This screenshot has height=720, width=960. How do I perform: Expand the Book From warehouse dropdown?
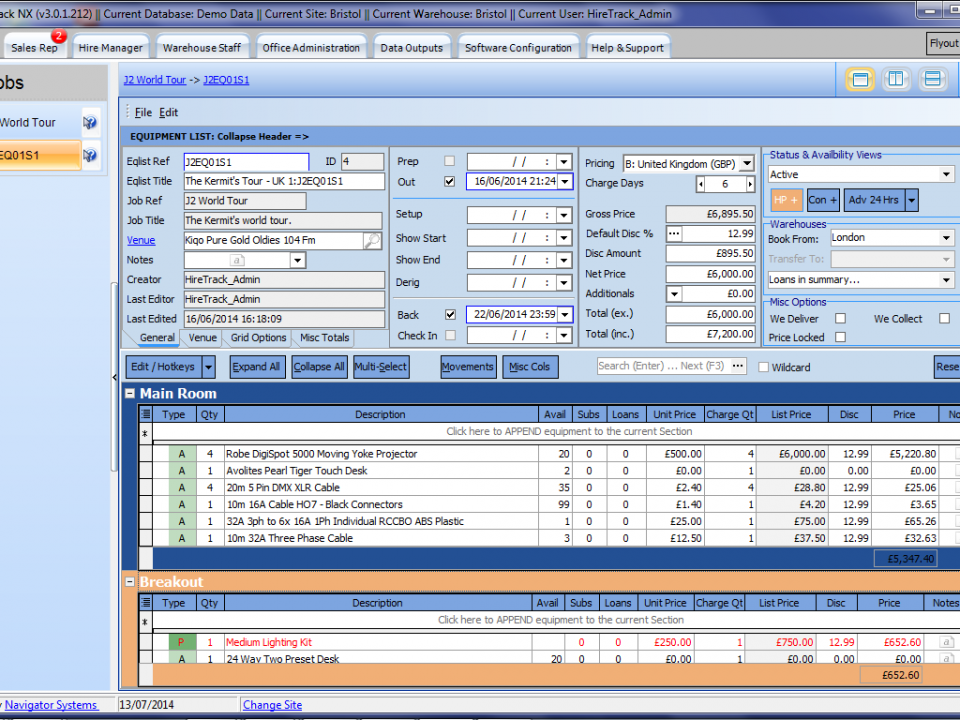pyautogui.click(x=946, y=238)
